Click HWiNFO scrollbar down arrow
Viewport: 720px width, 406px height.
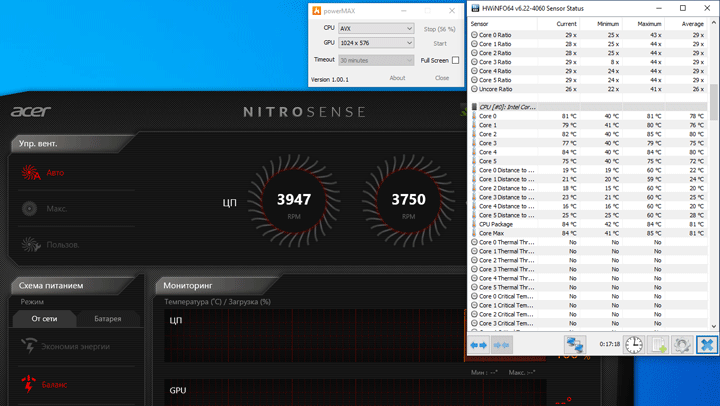coord(714,326)
